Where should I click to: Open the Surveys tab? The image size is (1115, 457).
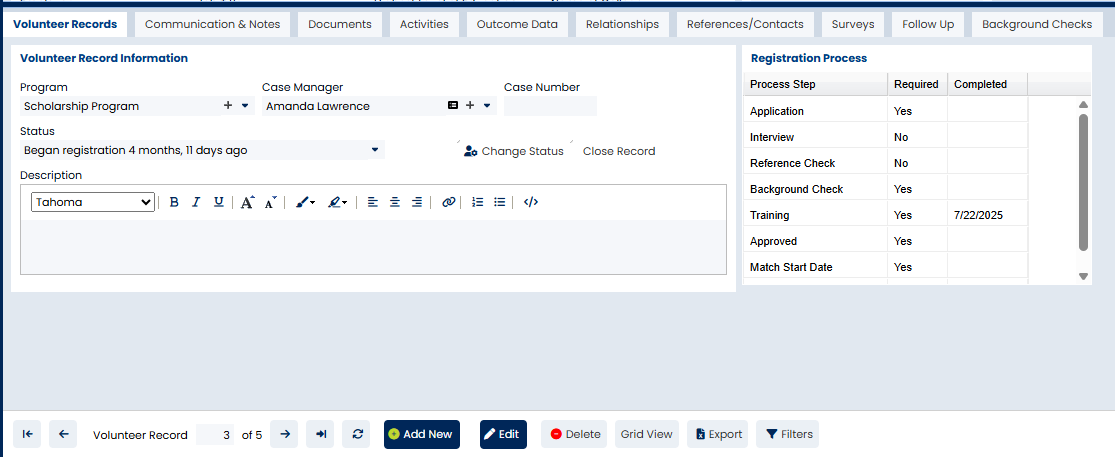point(853,24)
